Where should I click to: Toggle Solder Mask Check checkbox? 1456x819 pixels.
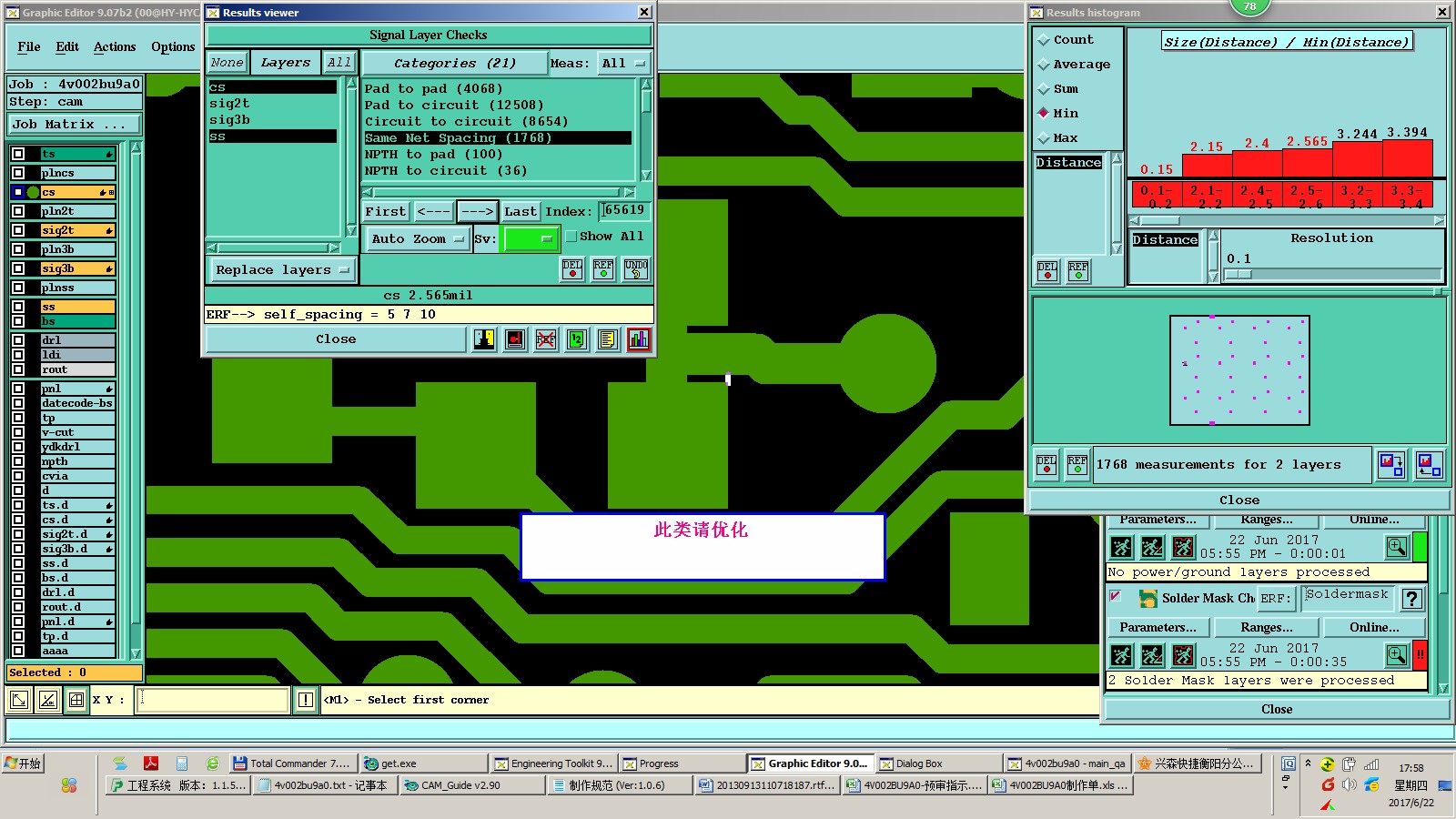1115,596
